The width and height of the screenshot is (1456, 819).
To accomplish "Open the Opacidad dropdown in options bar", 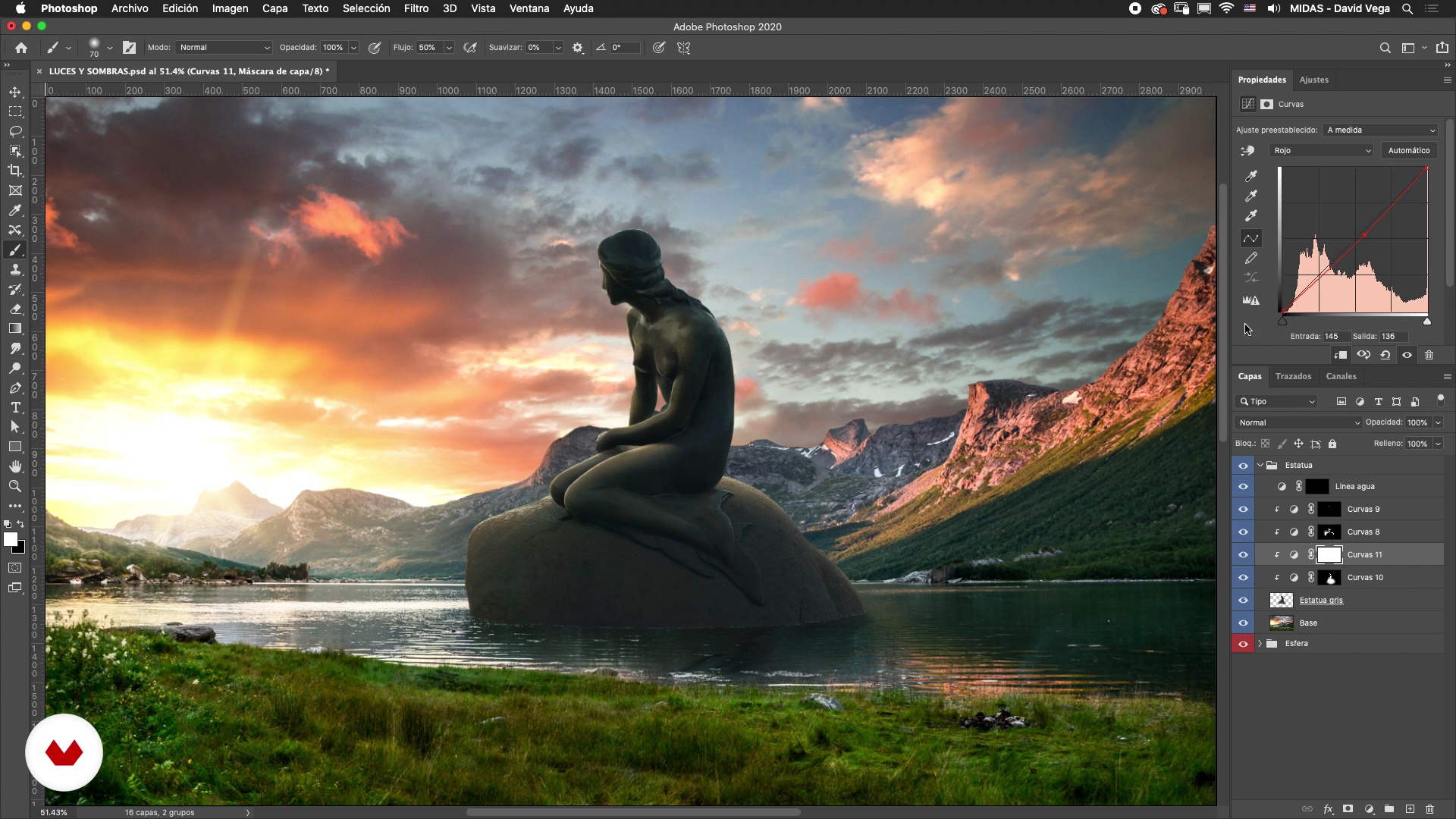I will click(353, 48).
